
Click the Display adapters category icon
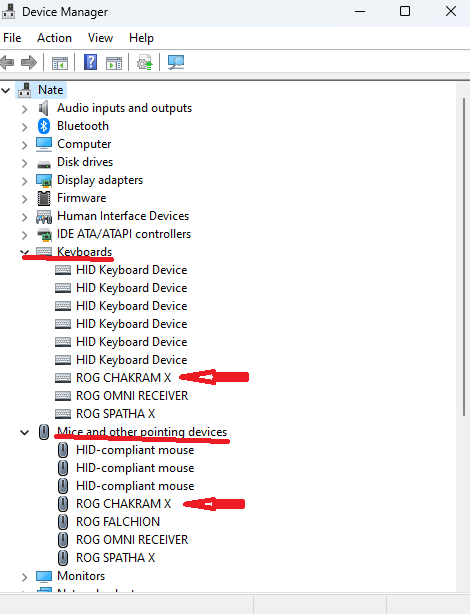pos(43,181)
